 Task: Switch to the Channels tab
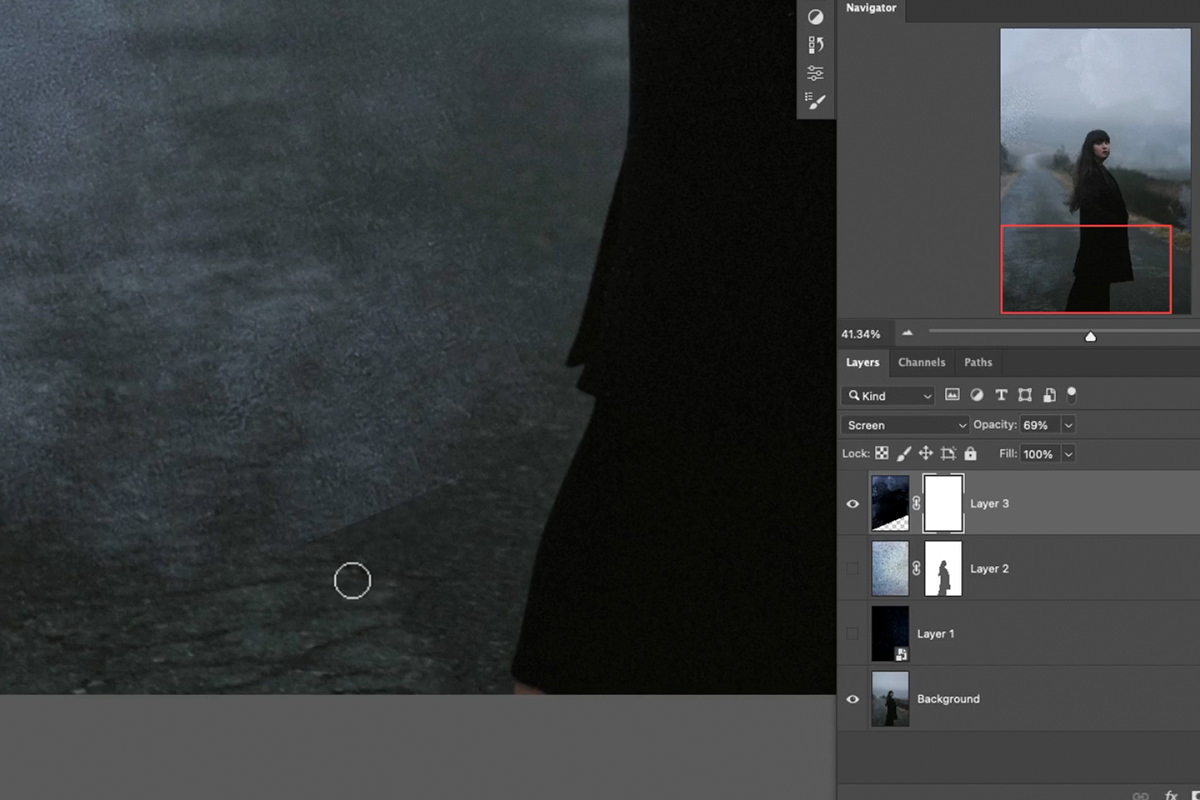921,362
